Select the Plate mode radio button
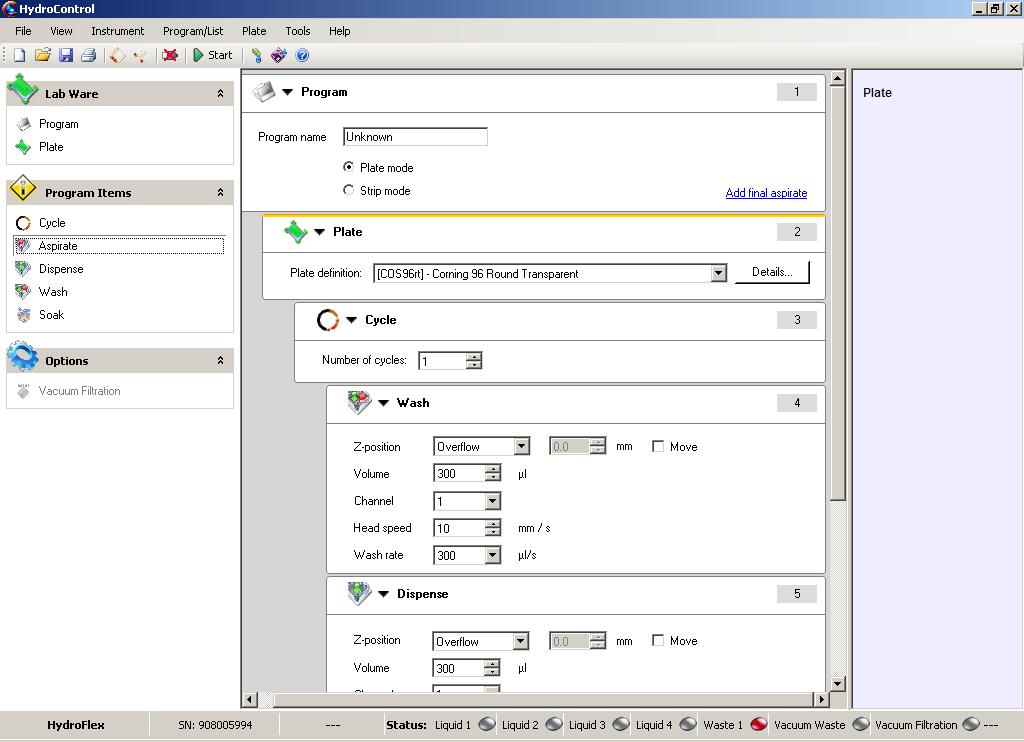This screenshot has width=1024, height=742. tap(349, 167)
